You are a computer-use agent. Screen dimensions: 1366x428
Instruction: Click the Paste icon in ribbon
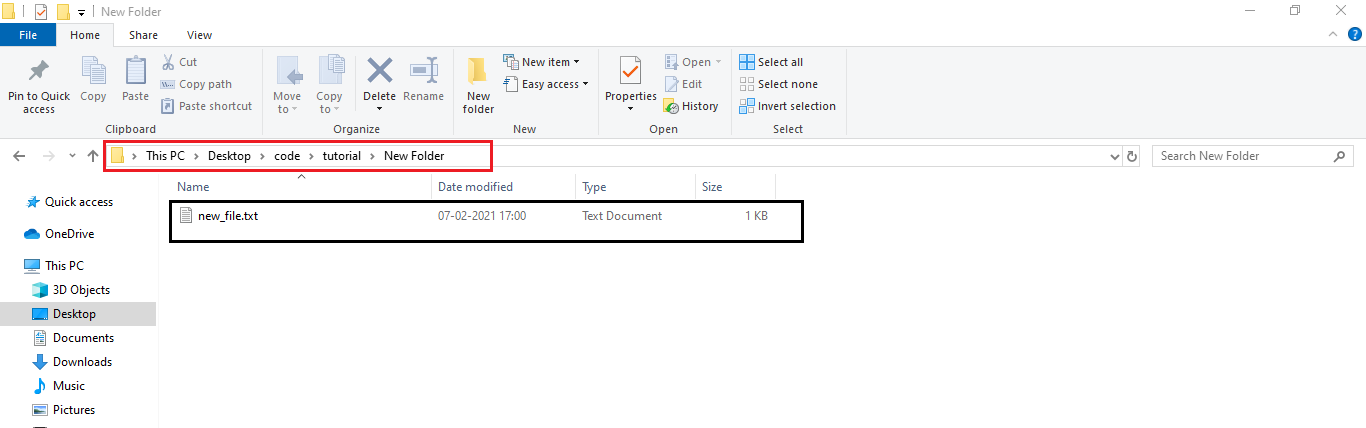click(x=135, y=72)
